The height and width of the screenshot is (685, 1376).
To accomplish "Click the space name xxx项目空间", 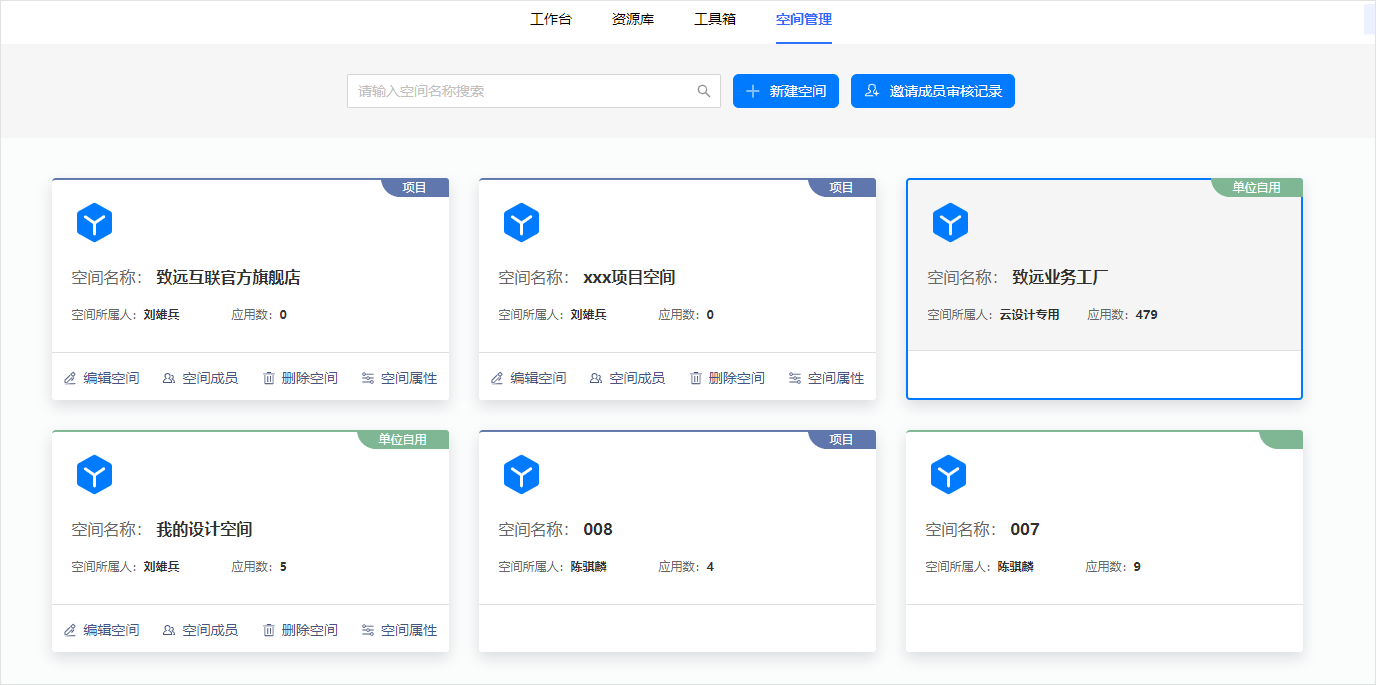I will 629,278.
